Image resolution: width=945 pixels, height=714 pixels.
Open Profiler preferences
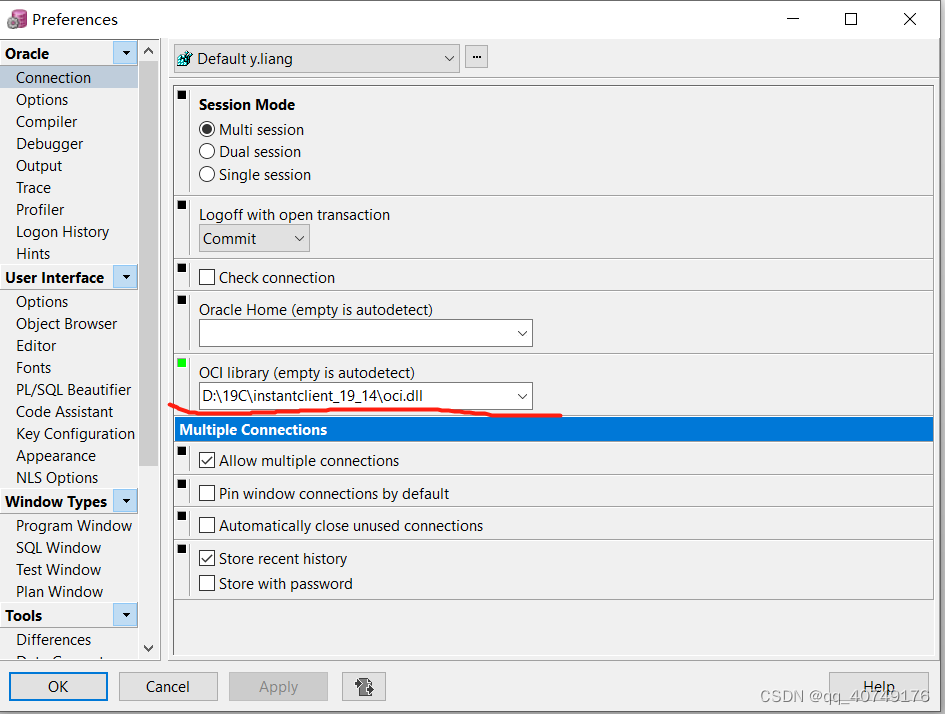[40, 210]
